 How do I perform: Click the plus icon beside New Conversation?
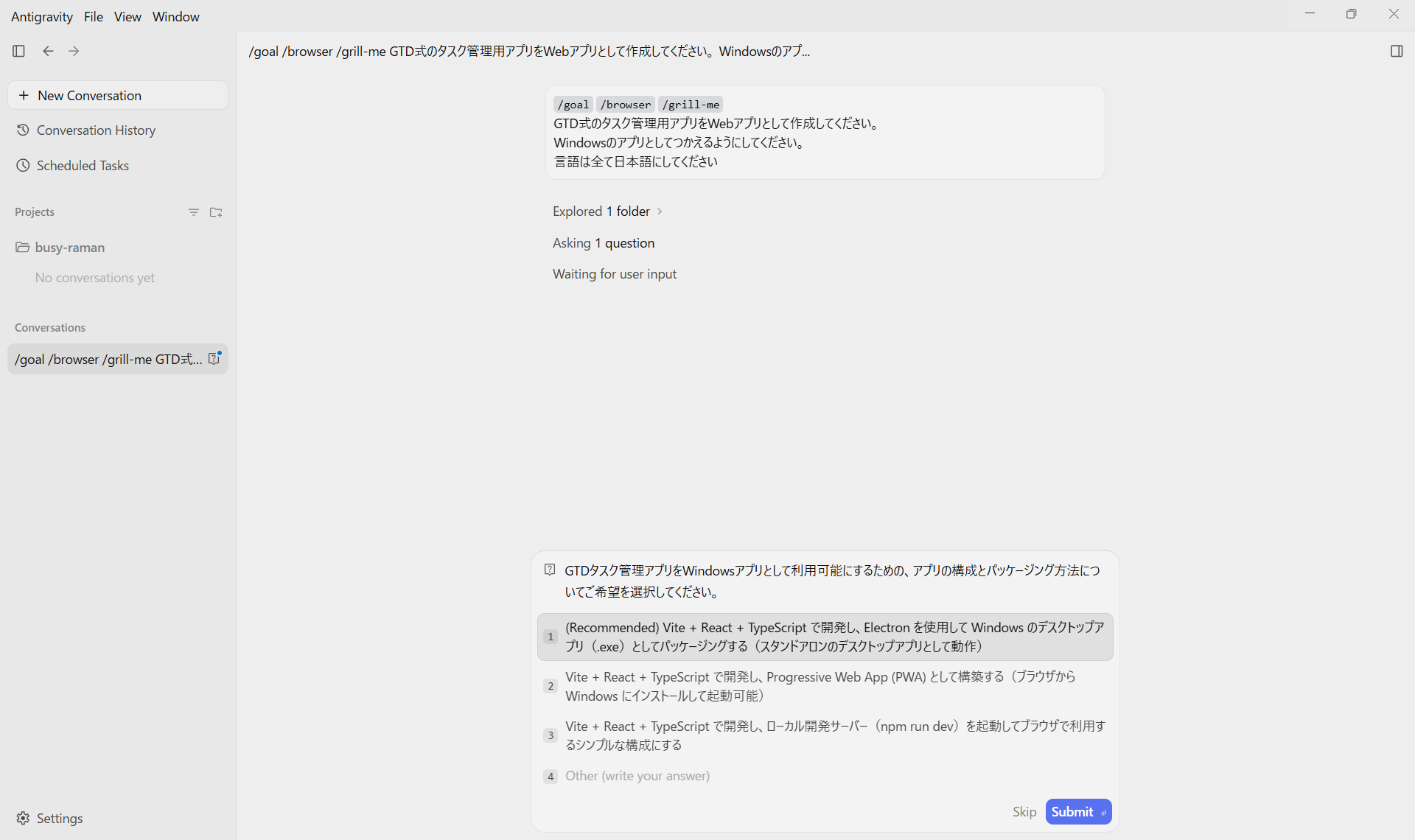click(x=24, y=95)
